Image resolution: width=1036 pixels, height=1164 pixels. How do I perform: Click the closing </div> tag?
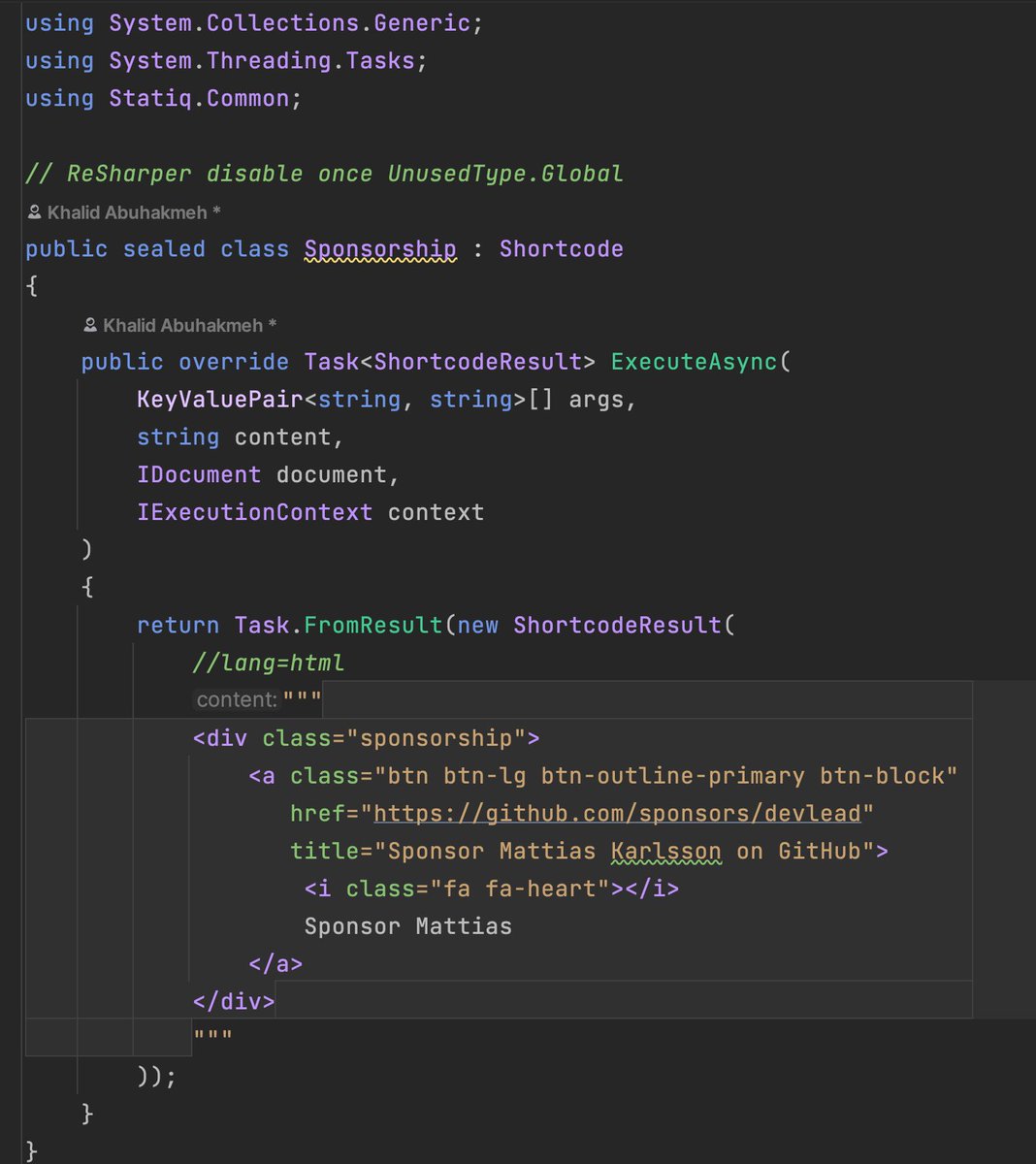[x=234, y=1001]
